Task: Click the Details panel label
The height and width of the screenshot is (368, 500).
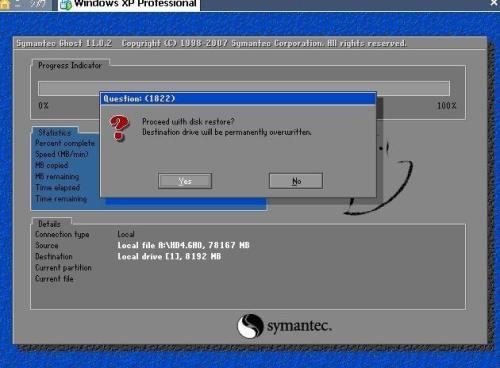Action: (x=49, y=224)
